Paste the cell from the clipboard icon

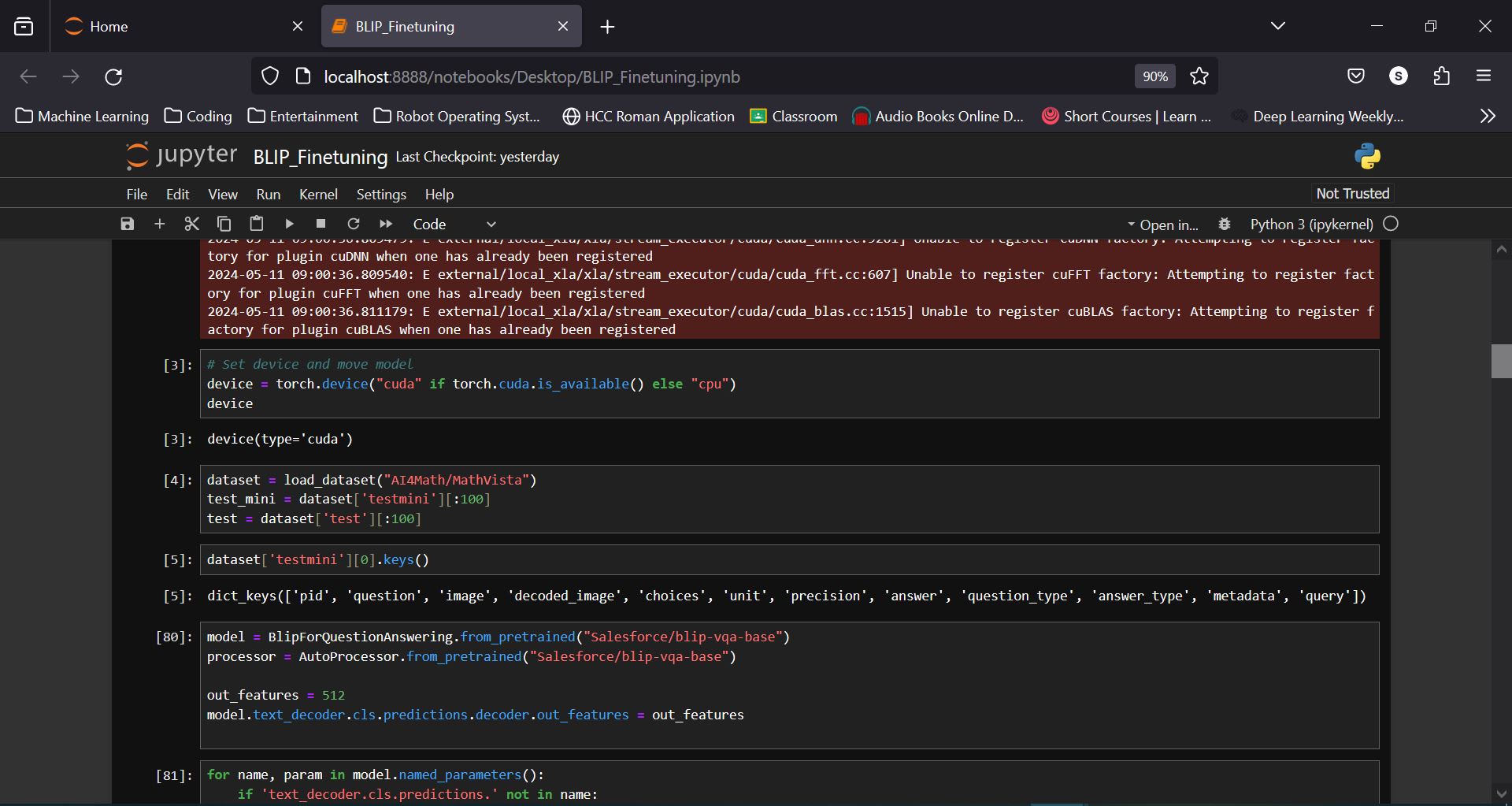pyautogui.click(x=256, y=224)
